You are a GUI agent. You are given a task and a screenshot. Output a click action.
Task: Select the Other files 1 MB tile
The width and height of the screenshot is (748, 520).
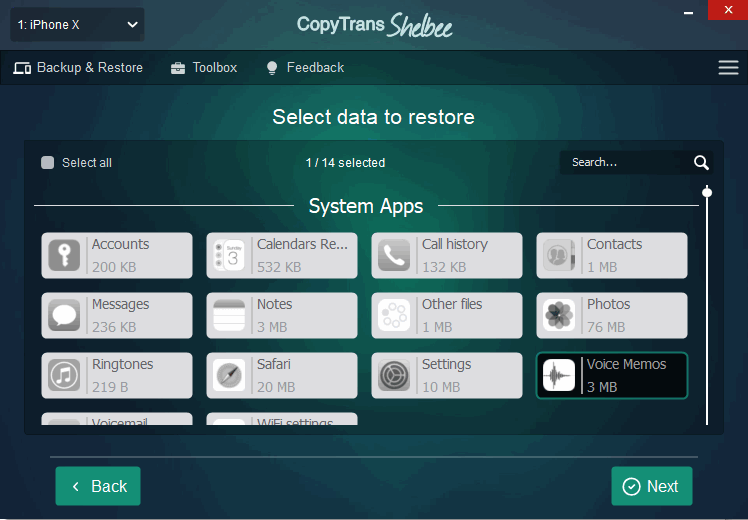(447, 315)
